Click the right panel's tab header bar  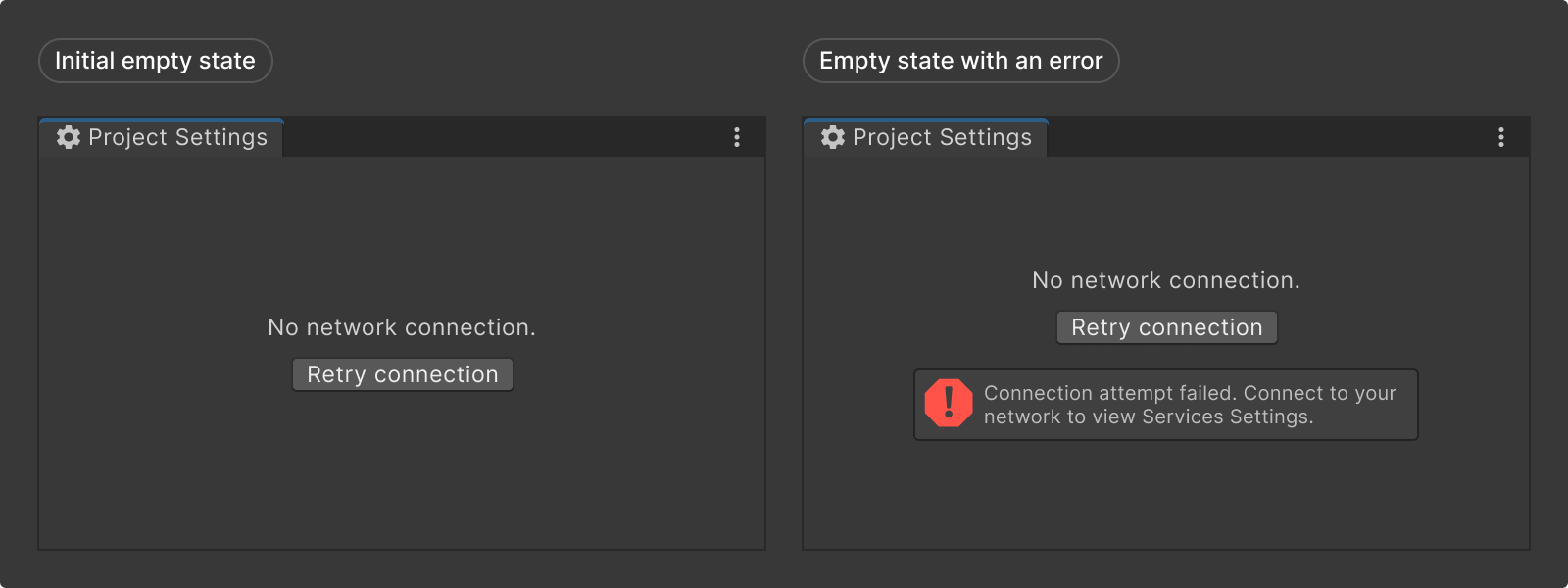[1254, 137]
